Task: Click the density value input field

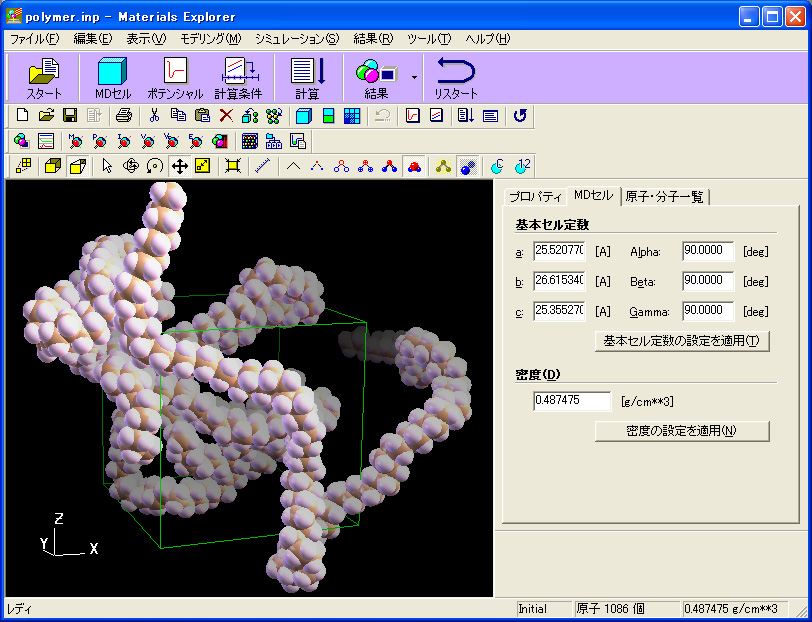Action: point(572,401)
